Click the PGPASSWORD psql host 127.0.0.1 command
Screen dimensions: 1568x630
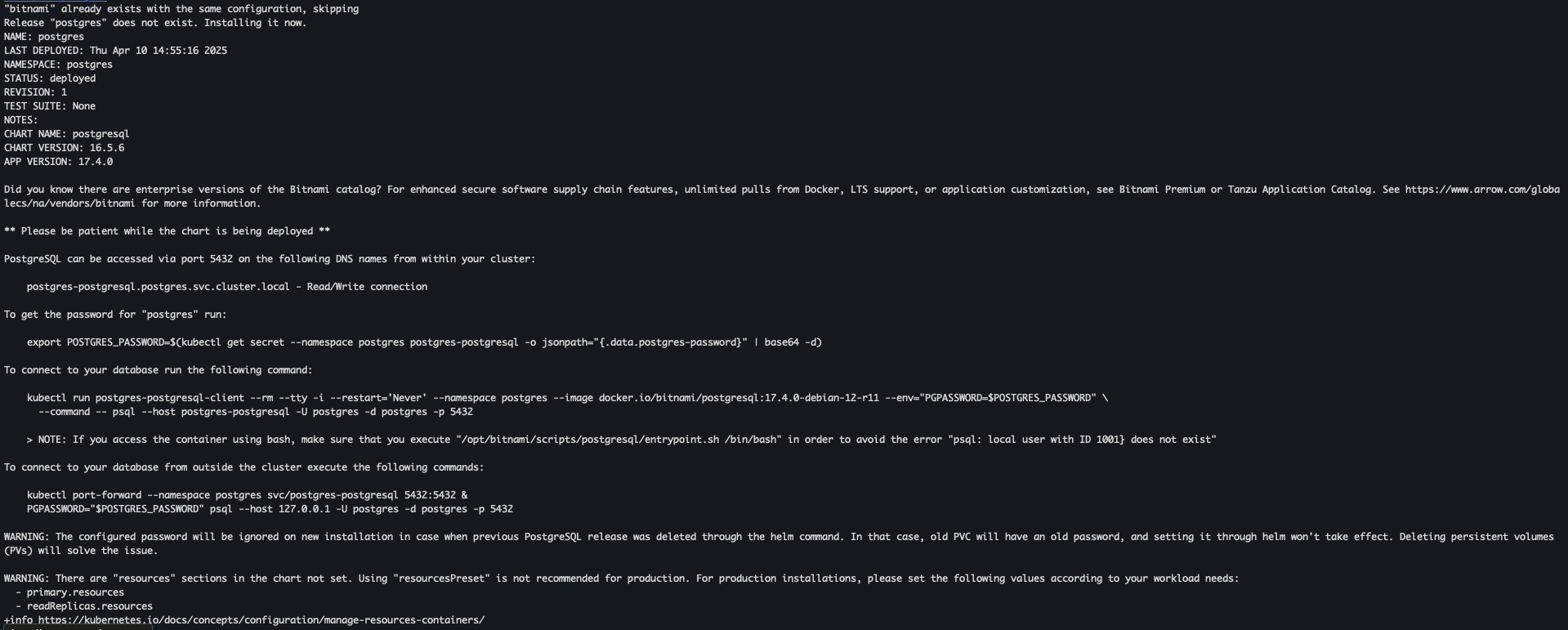[x=270, y=509]
